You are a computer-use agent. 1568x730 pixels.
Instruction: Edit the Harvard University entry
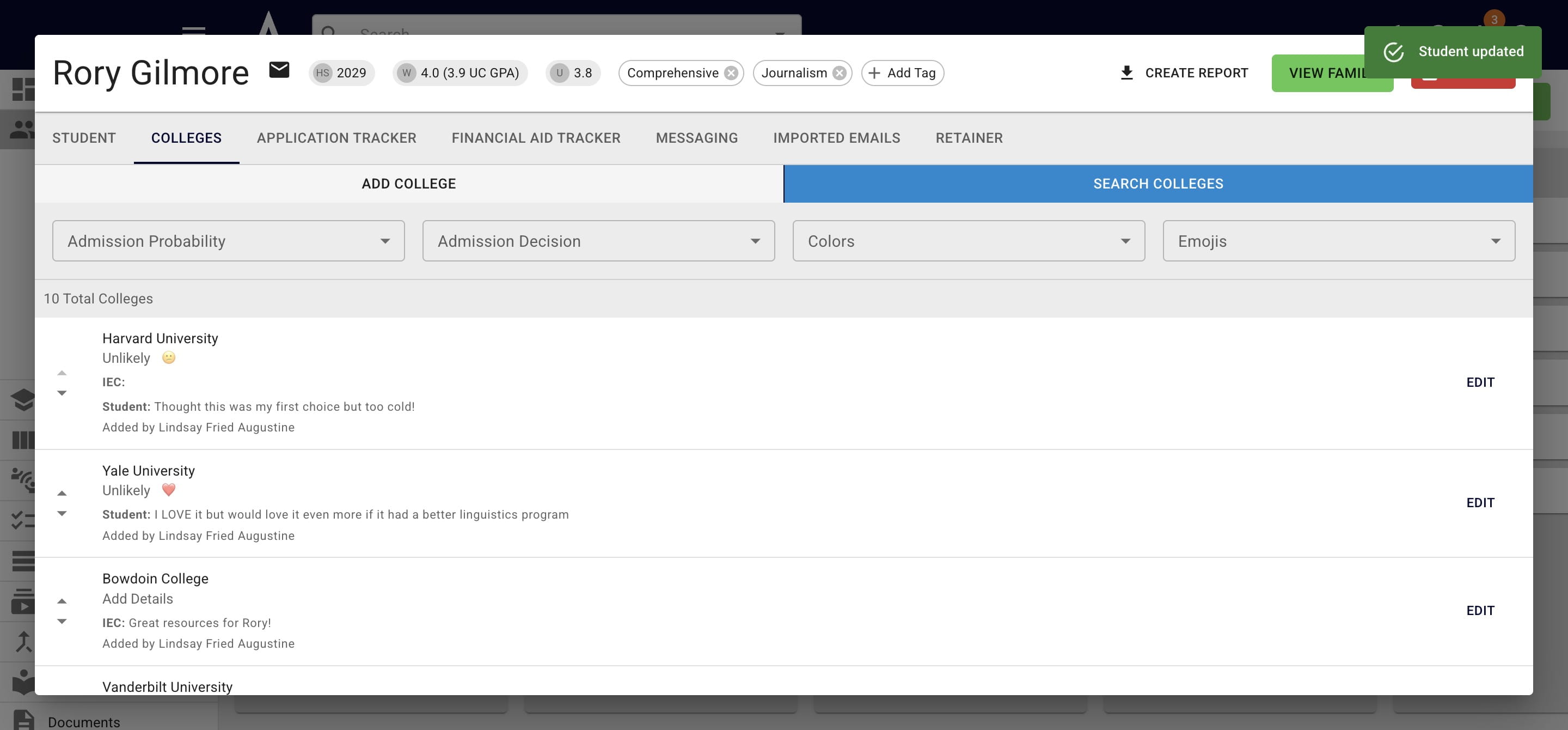1480,382
